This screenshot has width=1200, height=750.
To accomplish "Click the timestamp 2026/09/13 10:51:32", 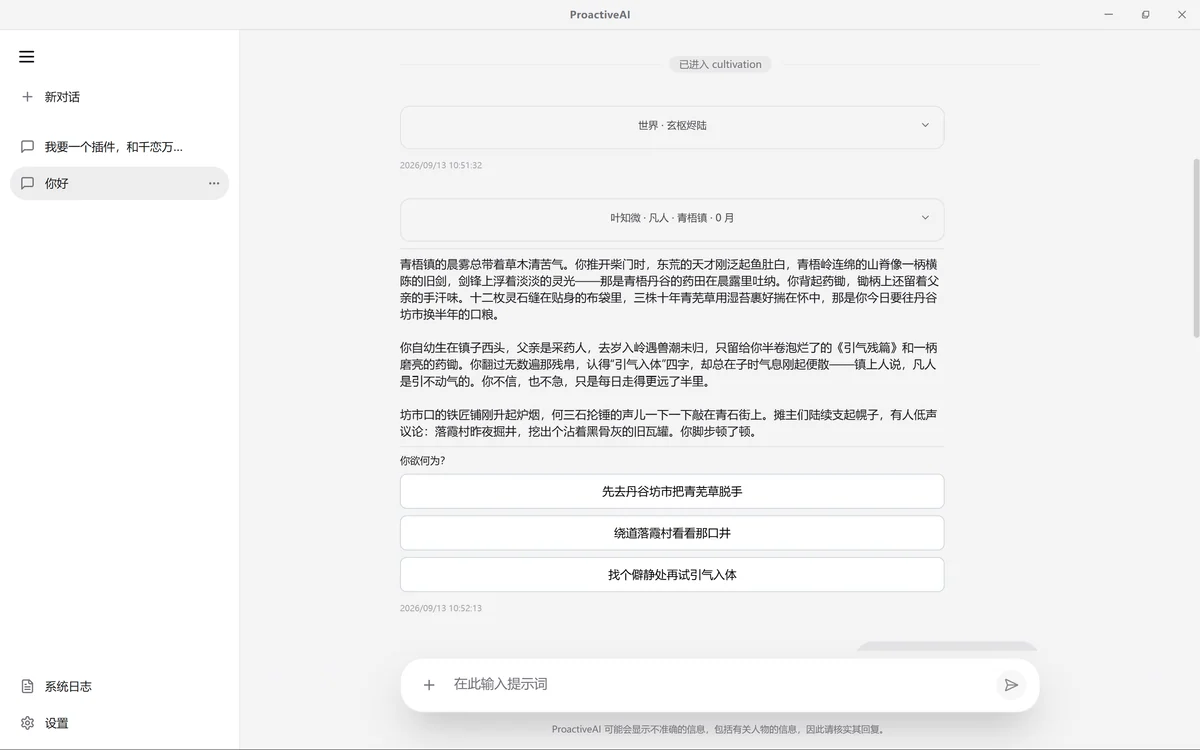I will coord(441,165).
